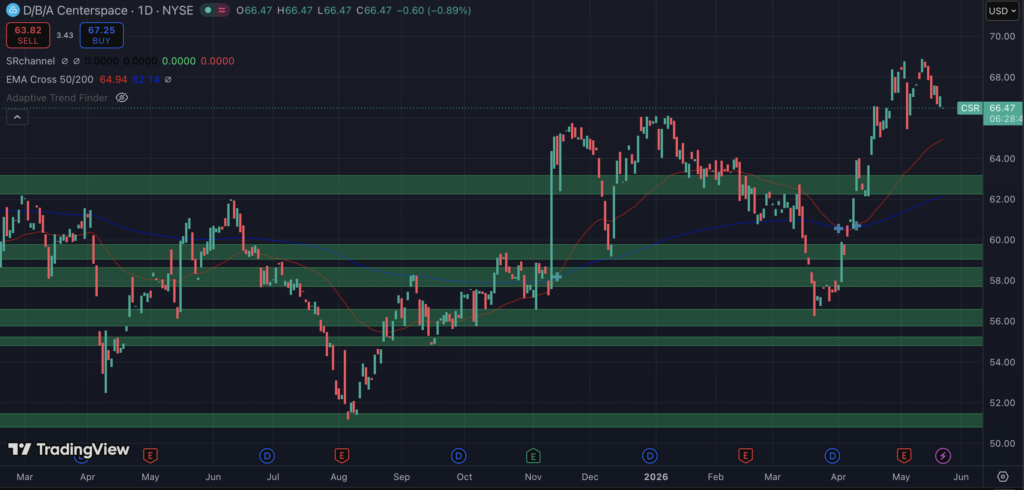The height and width of the screenshot is (490, 1024).
Task: Click the red 64.94 EMA value
Action: pos(113,80)
